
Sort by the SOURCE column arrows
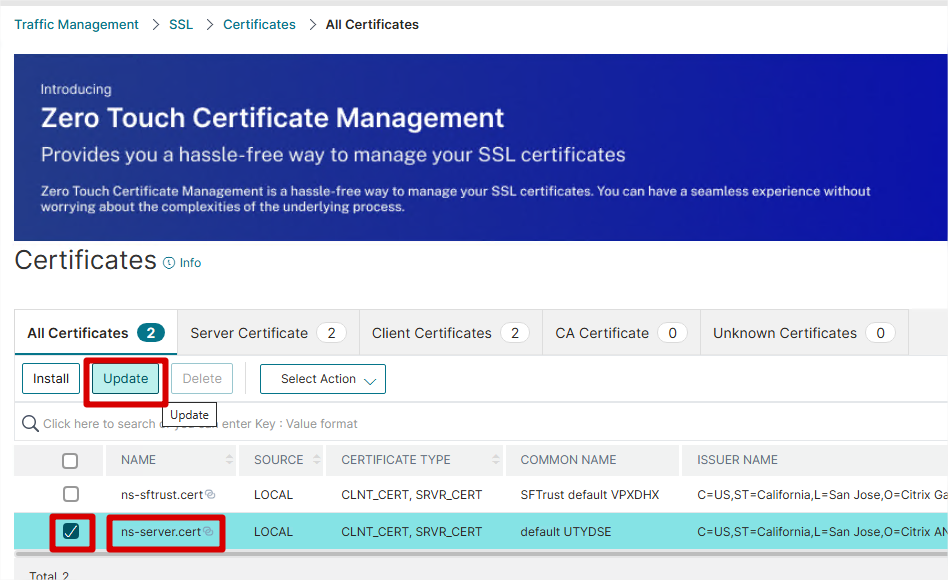(316, 460)
